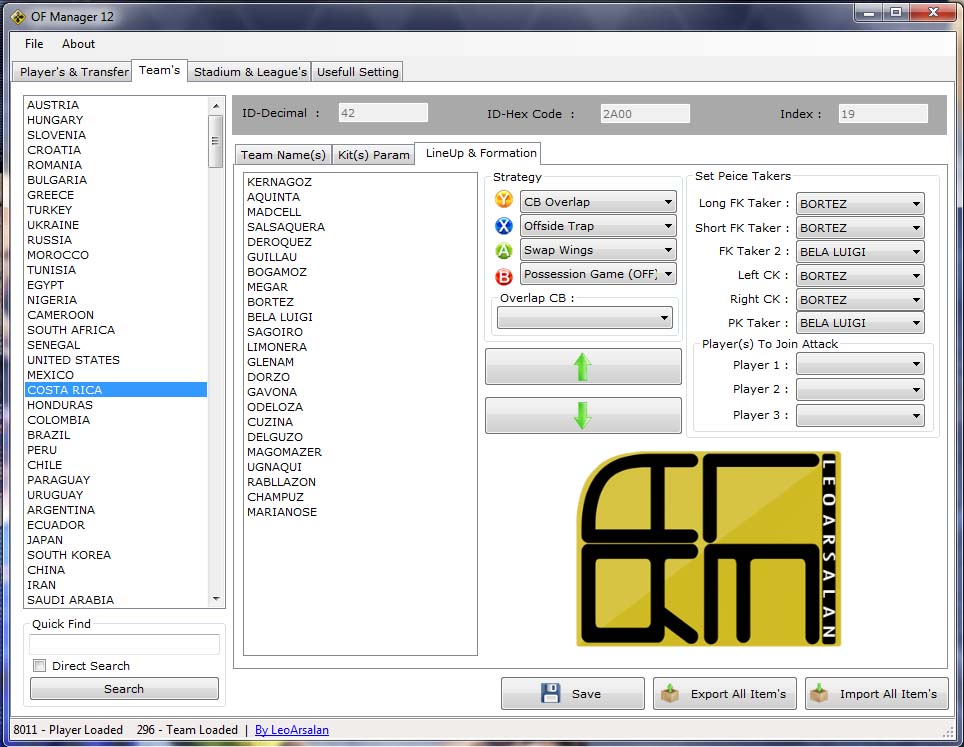
Task: Click the blue X strategy button icon
Action: coord(503,226)
